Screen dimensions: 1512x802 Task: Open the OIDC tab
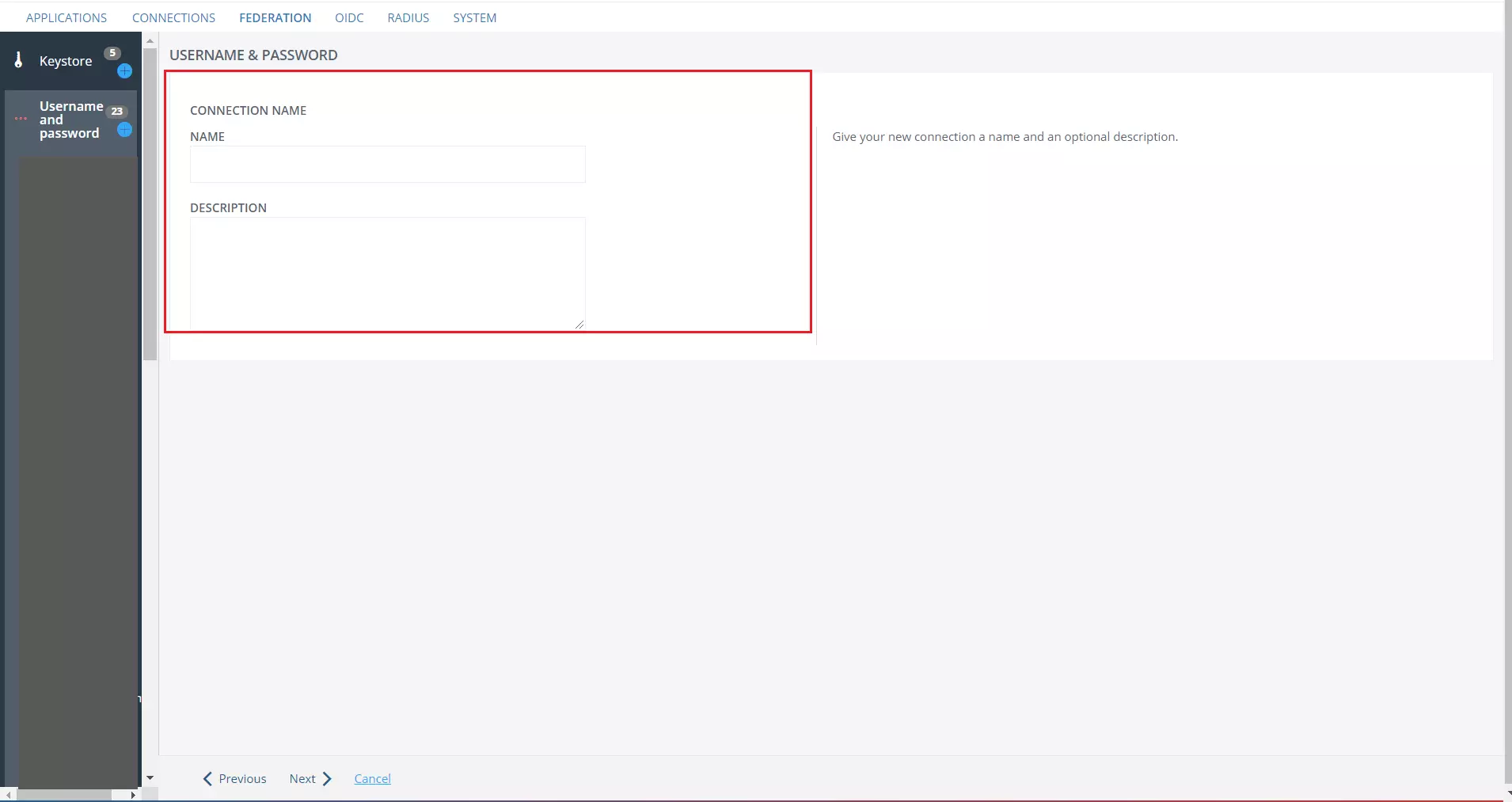point(349,17)
